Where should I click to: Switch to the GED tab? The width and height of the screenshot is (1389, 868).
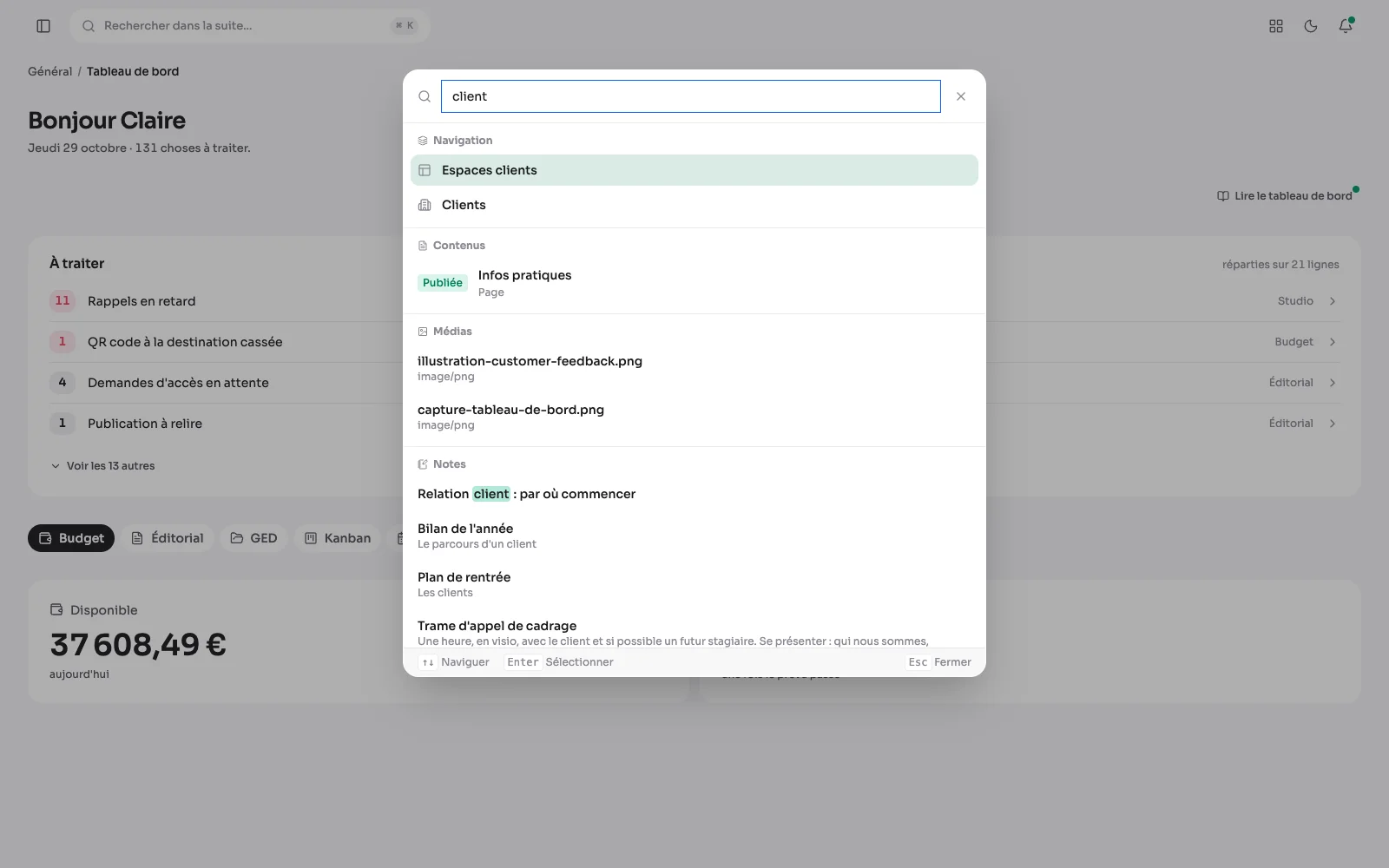[x=253, y=538]
